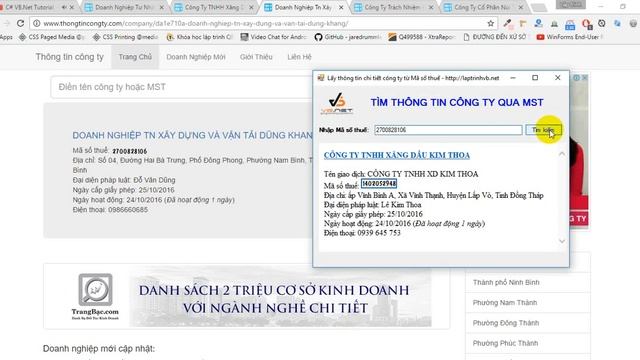Click the Nhập Mã số thuế input field
This screenshot has height=360, width=640.
click(448, 130)
